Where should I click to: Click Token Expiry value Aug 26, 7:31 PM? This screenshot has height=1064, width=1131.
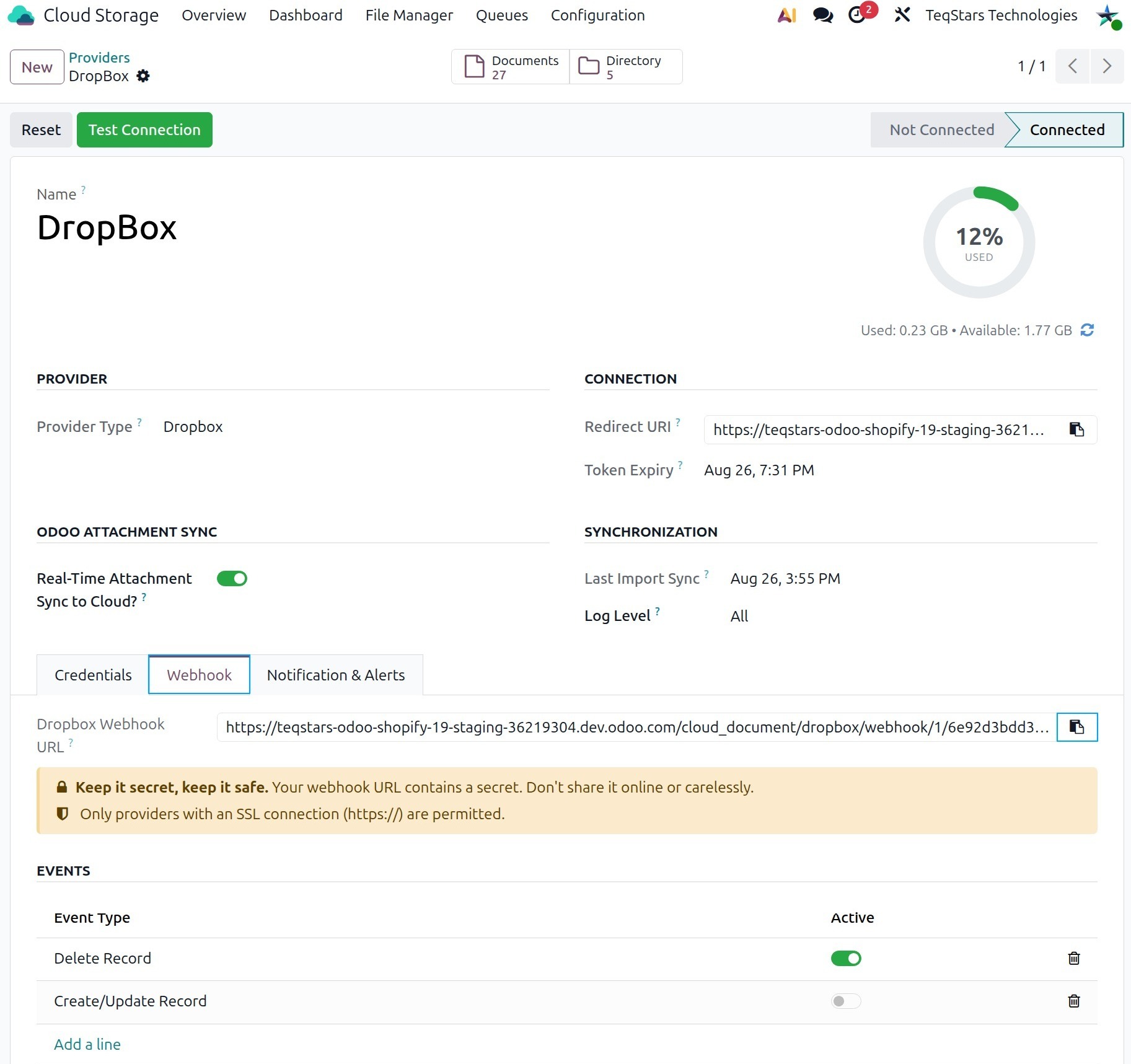pyautogui.click(x=759, y=470)
